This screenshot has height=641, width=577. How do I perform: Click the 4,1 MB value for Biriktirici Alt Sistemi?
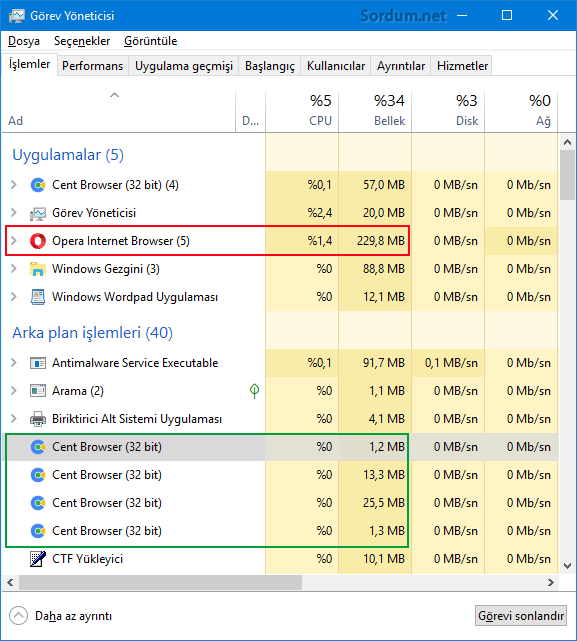[387, 419]
